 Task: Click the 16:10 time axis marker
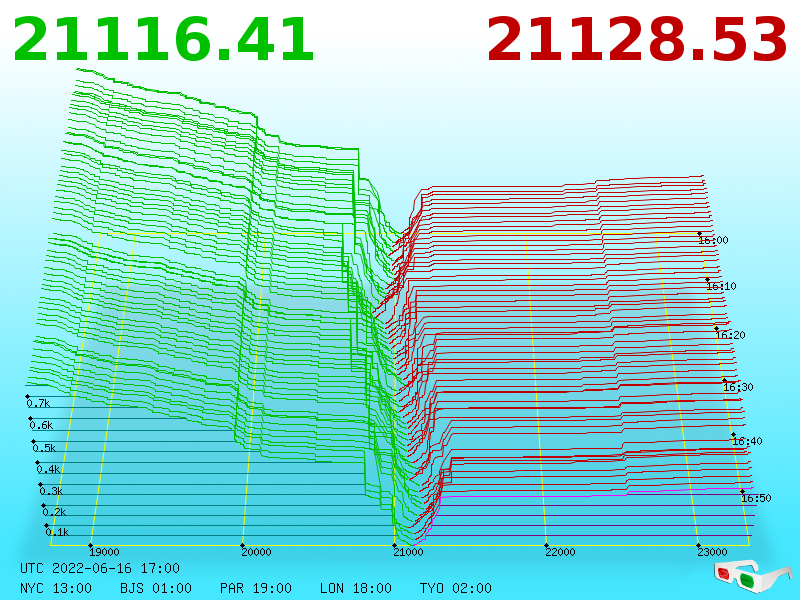click(721, 286)
